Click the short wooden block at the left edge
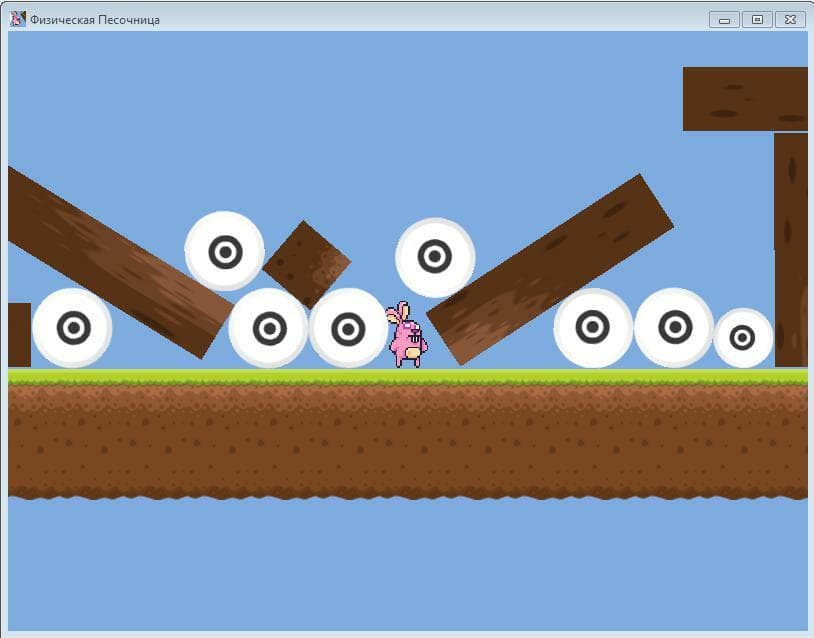The image size is (814, 638). [20, 335]
